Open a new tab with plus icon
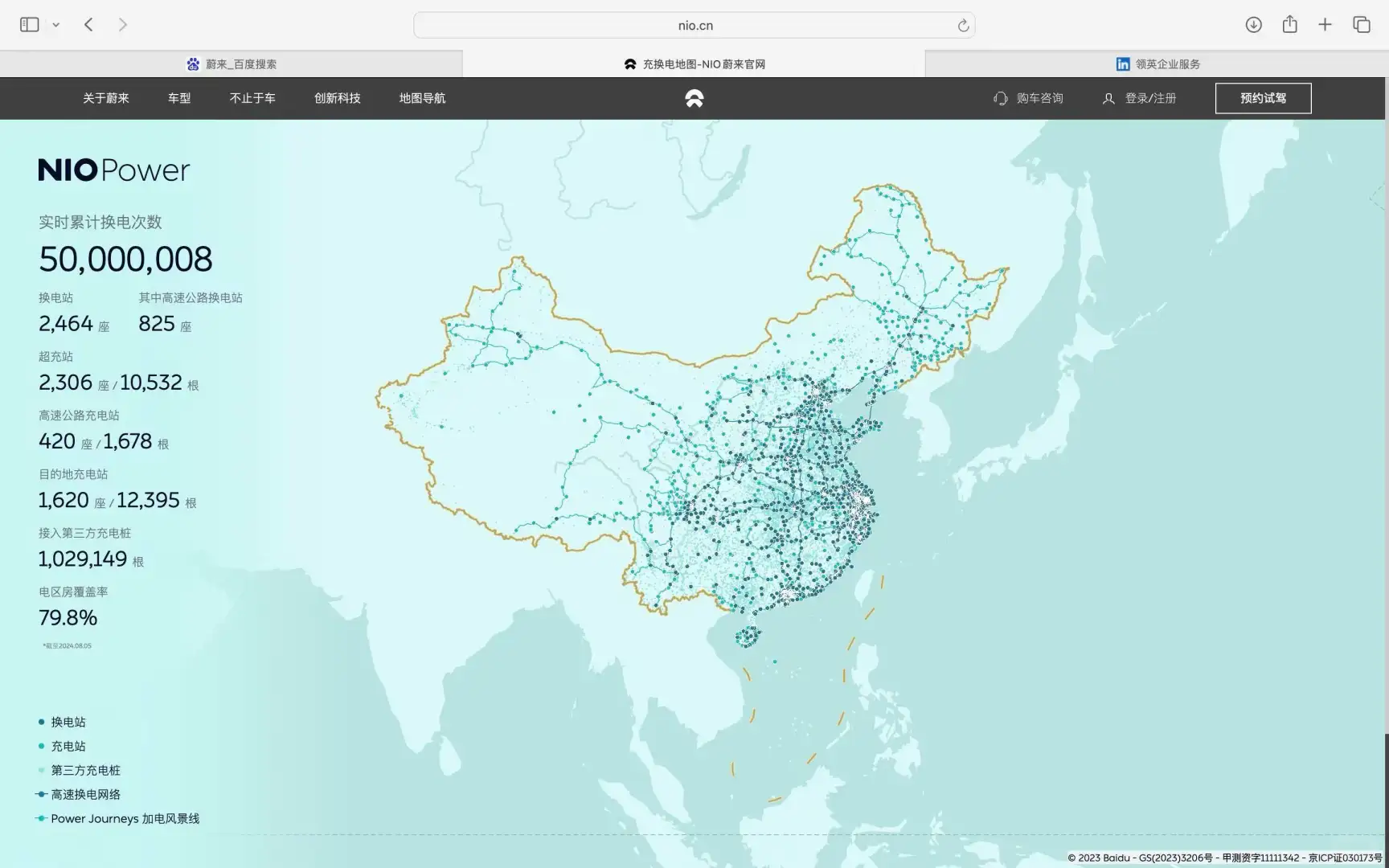The width and height of the screenshot is (1389, 868). 1325,25
